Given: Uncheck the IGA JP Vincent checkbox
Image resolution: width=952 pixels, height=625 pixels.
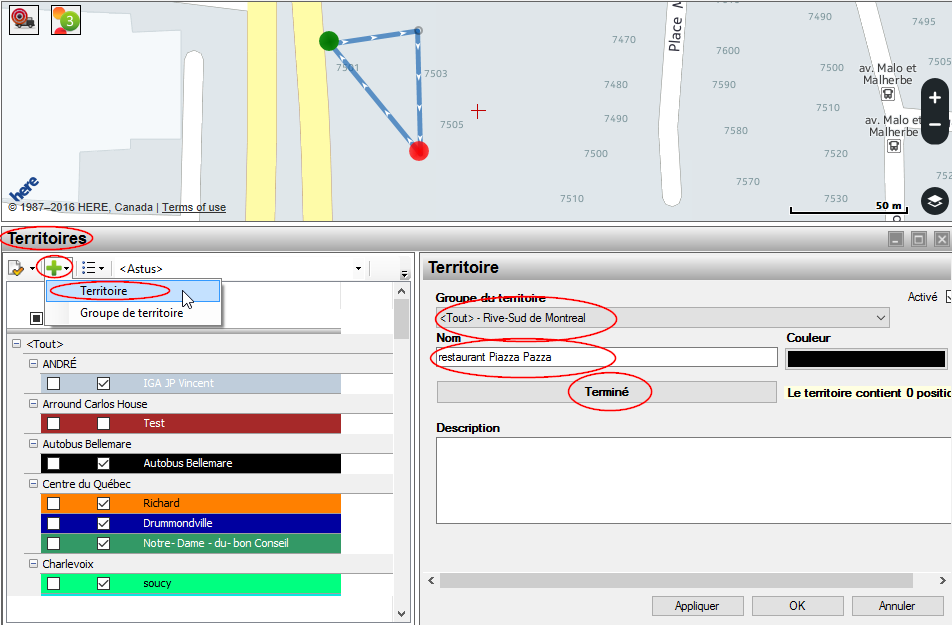Looking at the screenshot, I should point(103,383).
